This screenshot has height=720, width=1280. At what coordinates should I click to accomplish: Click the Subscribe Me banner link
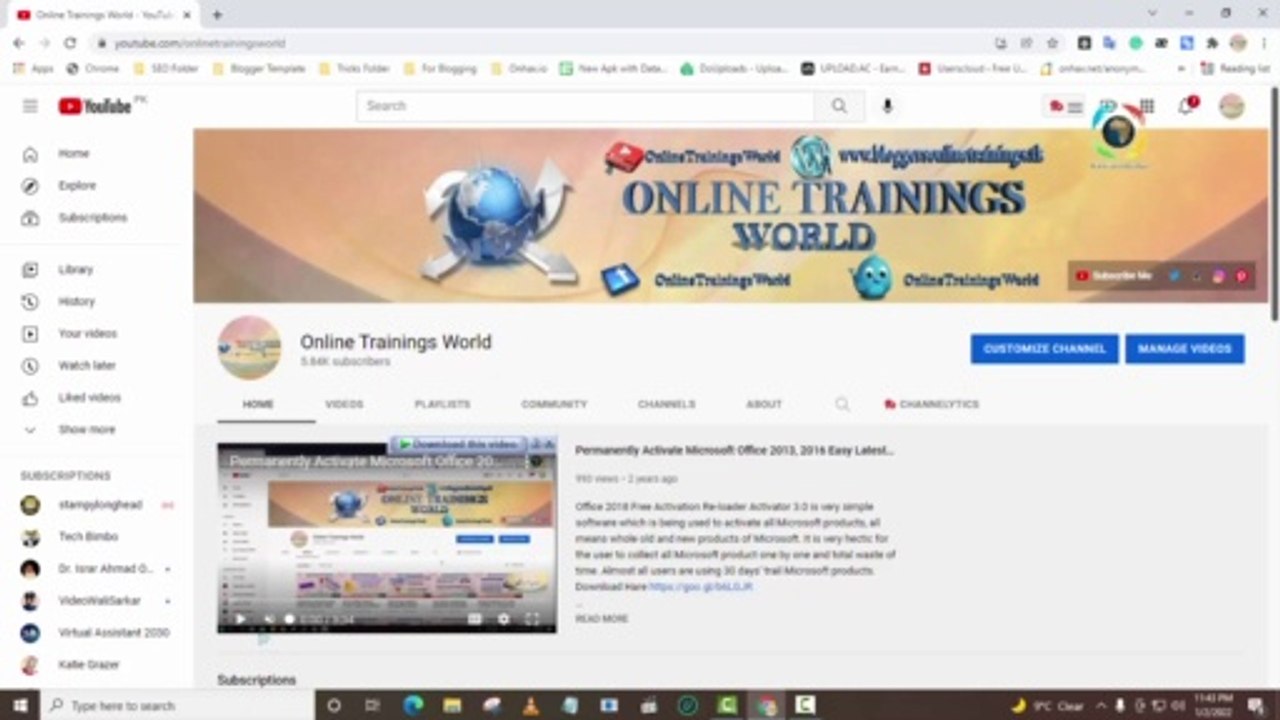point(1114,276)
